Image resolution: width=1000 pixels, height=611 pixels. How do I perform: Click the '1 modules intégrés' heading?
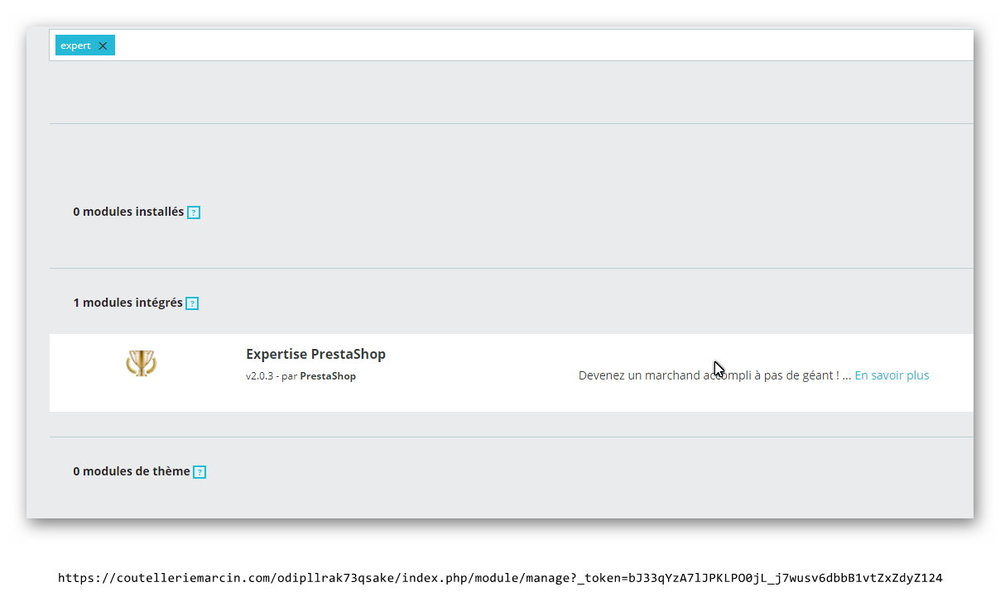pyautogui.click(x=128, y=303)
